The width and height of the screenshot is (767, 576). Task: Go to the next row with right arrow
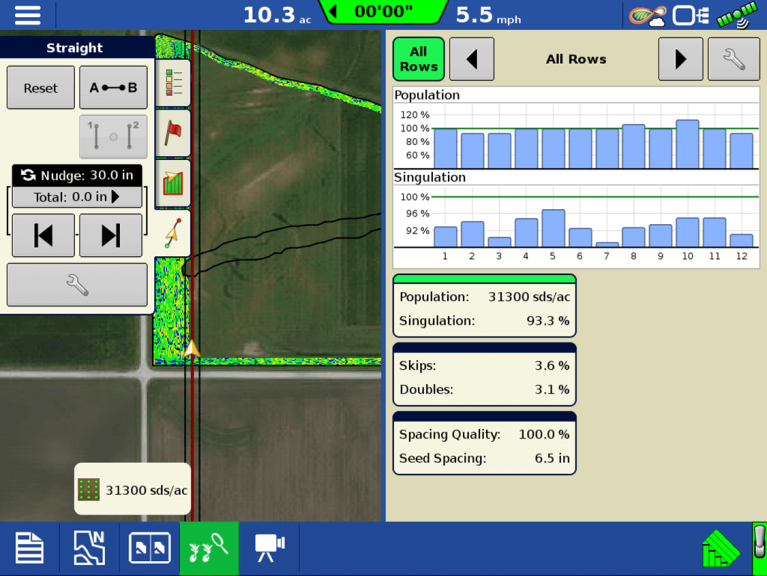[x=680, y=60]
